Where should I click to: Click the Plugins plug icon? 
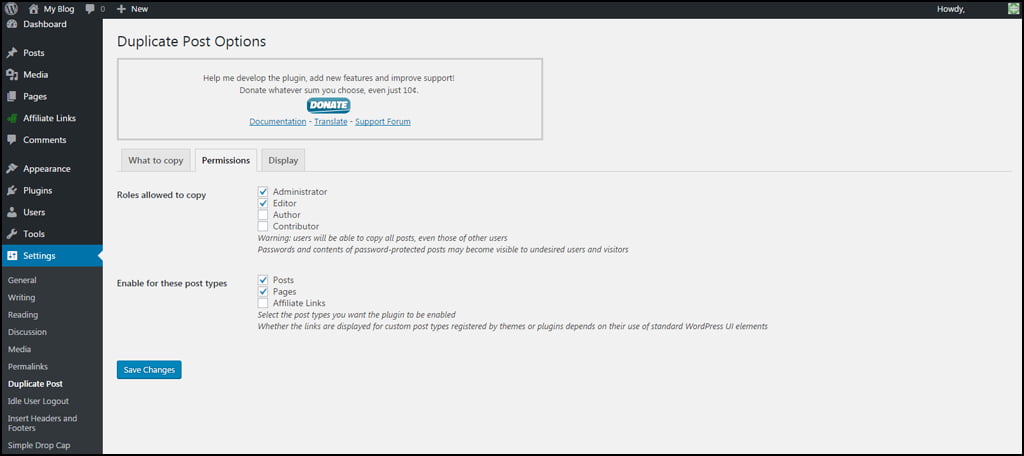coord(12,191)
